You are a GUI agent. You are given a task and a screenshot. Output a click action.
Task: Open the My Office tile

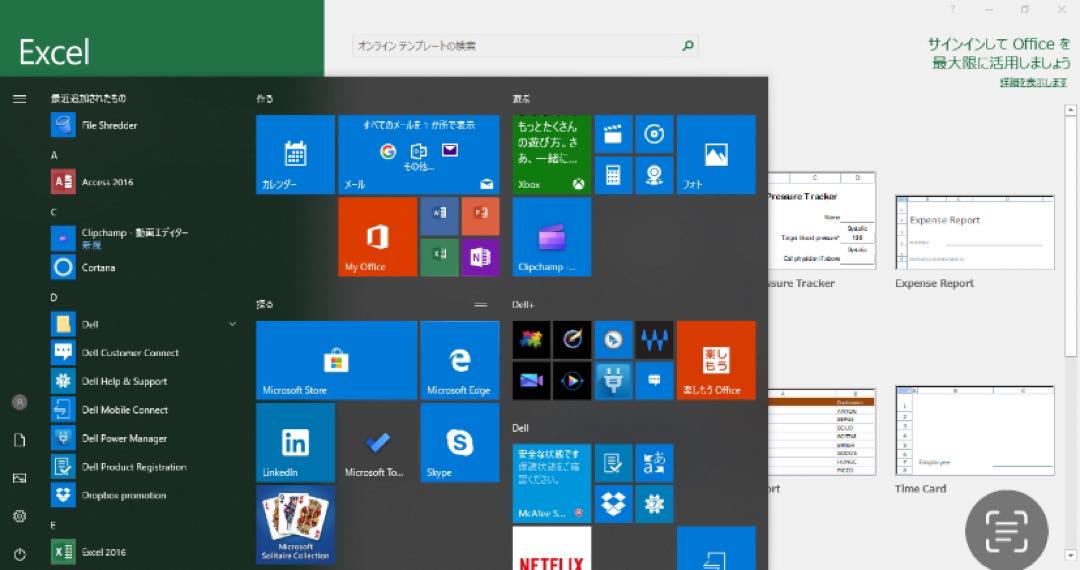[377, 237]
